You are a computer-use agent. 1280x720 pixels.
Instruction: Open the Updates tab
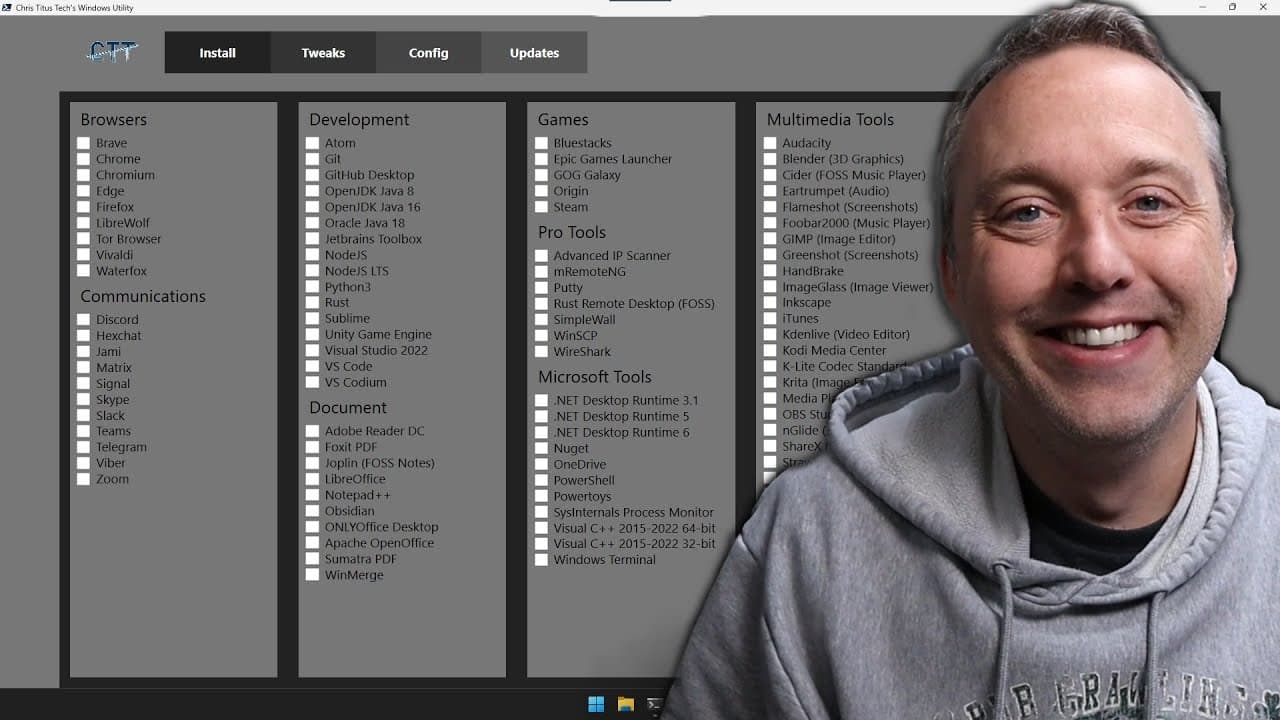(x=534, y=53)
